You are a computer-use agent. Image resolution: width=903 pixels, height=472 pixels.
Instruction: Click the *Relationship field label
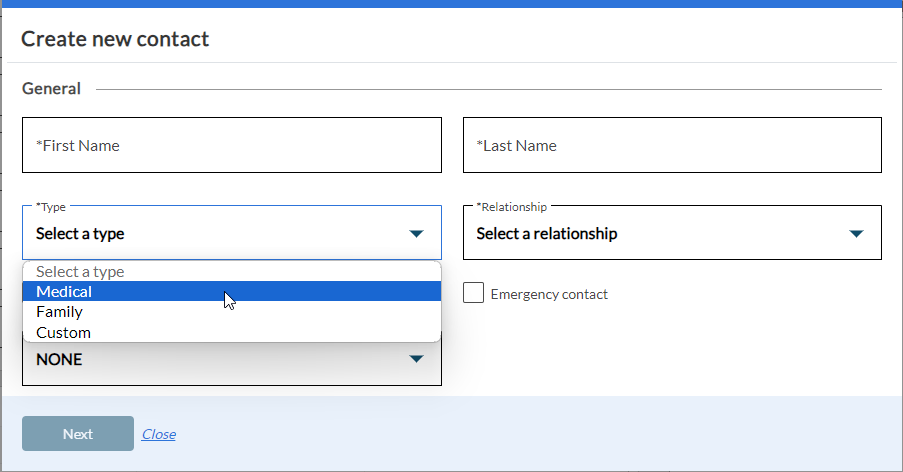(511, 207)
